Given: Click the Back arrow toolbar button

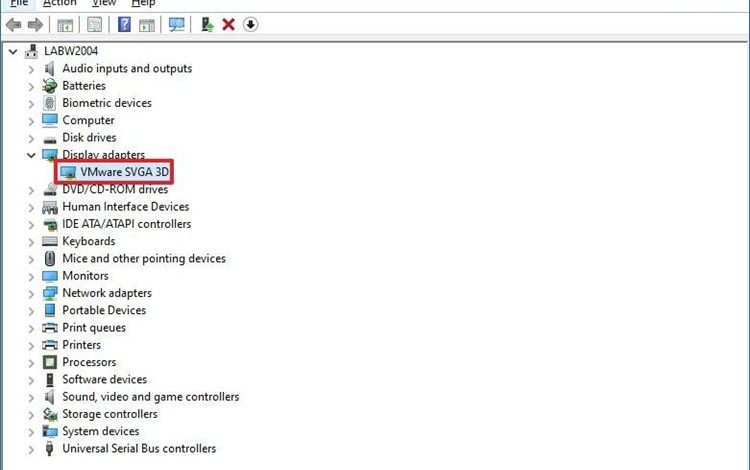Looking at the screenshot, I should tap(13, 24).
